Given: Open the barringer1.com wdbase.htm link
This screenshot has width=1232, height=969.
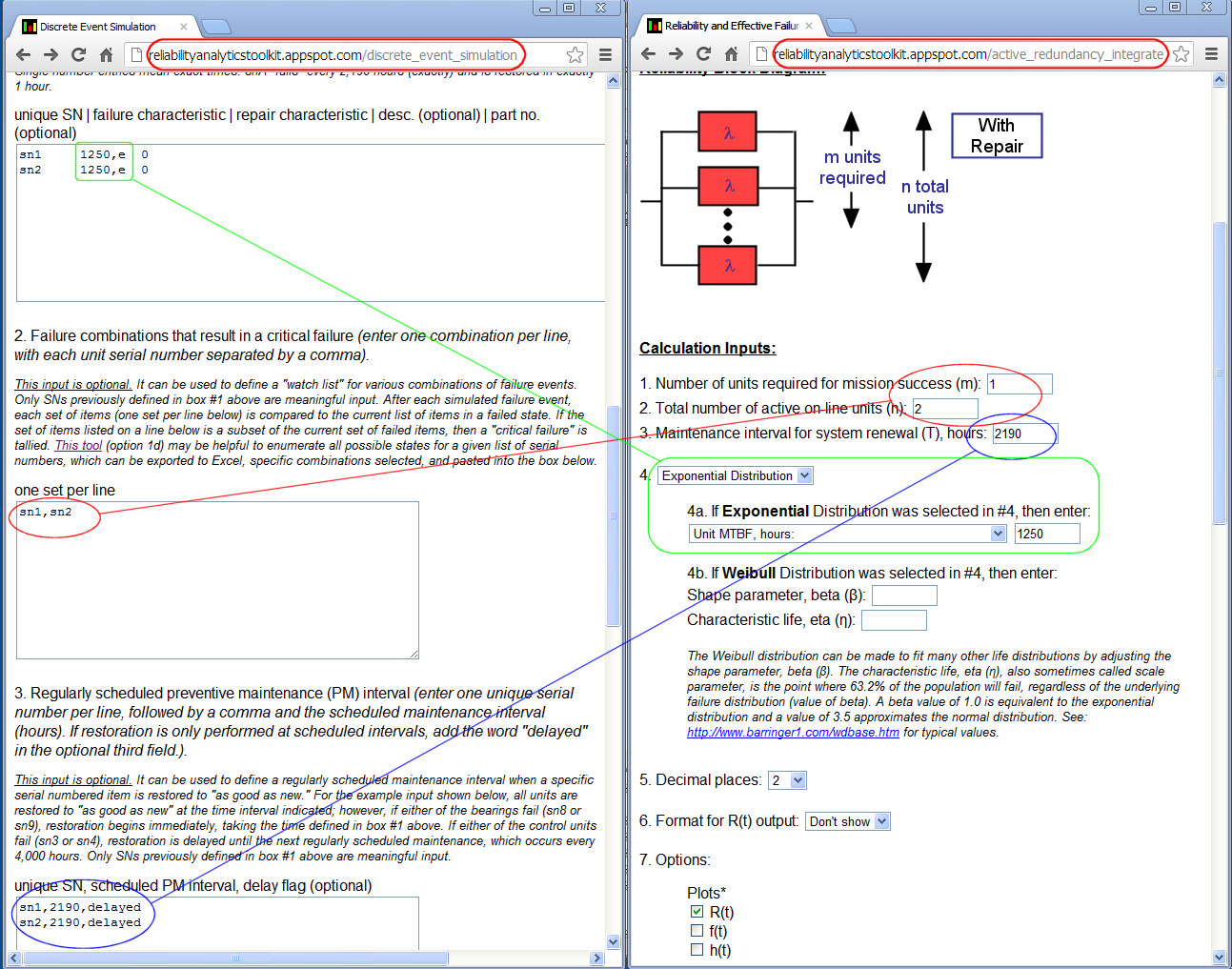Looking at the screenshot, I should [793, 732].
